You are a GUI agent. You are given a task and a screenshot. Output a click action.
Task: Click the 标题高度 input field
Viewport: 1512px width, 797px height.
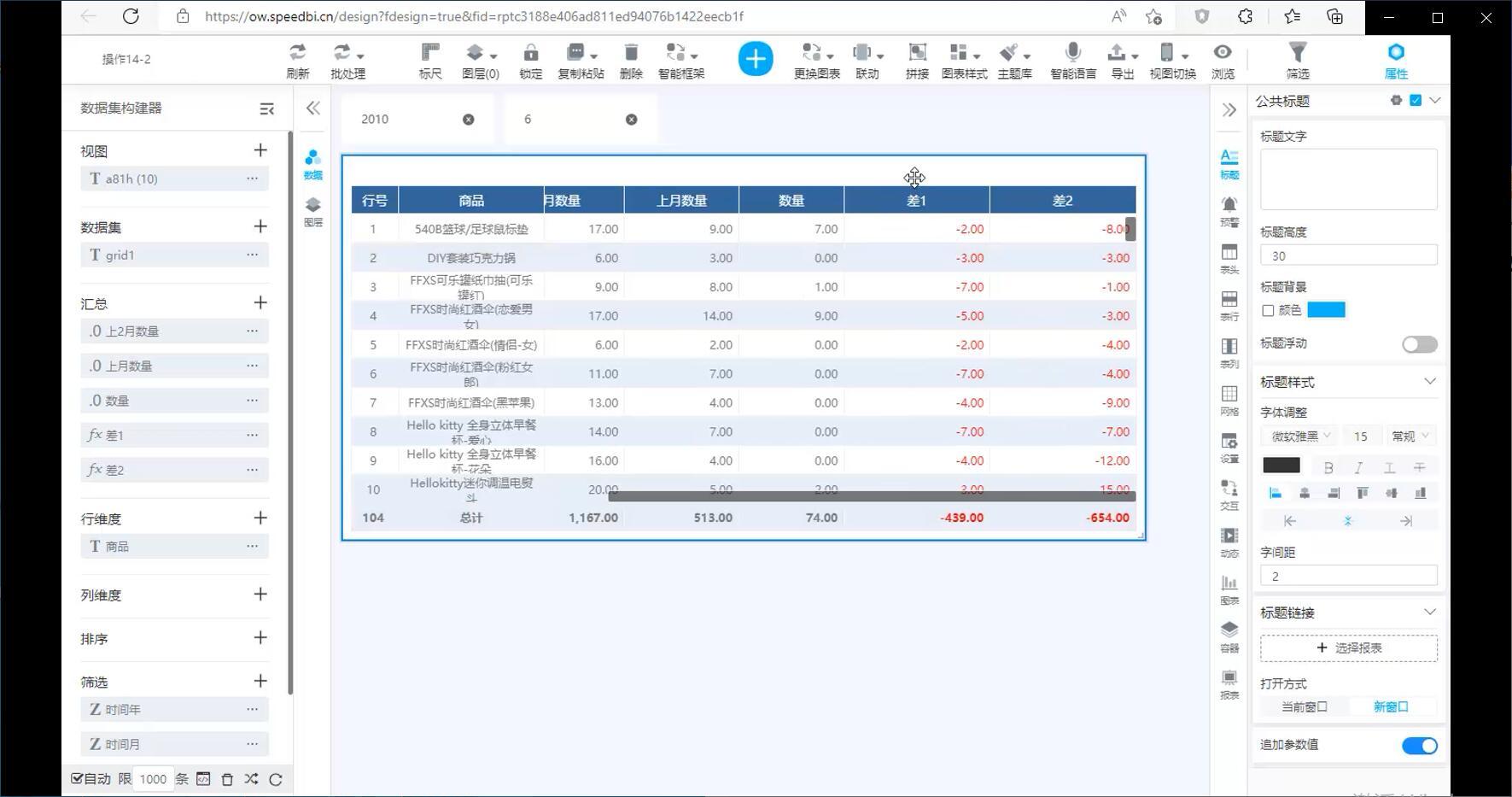coord(1348,255)
